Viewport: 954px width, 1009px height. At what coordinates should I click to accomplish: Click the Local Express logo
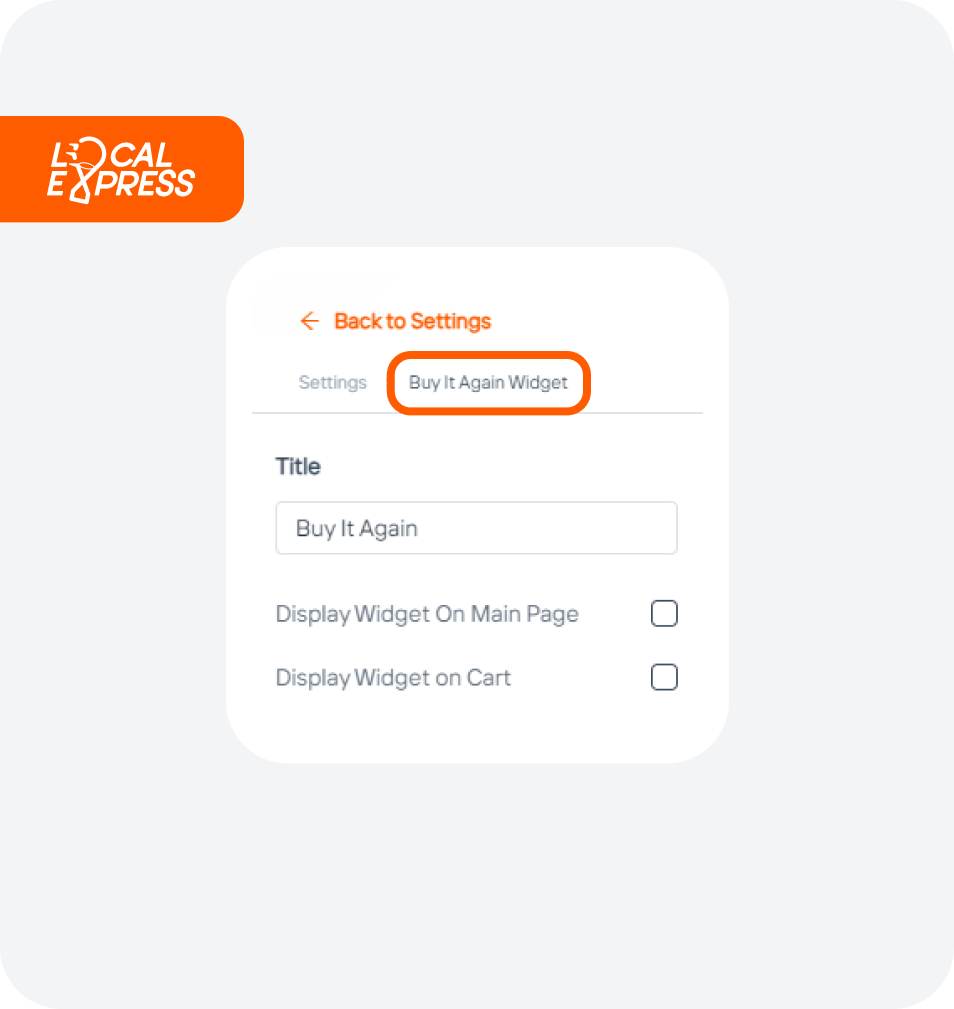(121, 170)
